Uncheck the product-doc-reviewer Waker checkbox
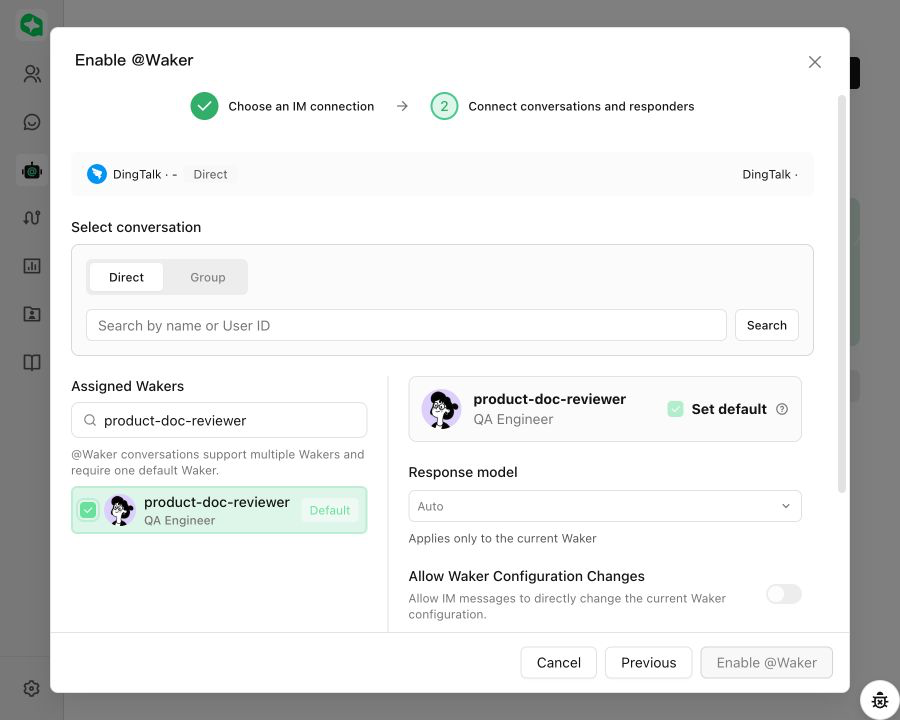900x720 pixels. pos(88,510)
